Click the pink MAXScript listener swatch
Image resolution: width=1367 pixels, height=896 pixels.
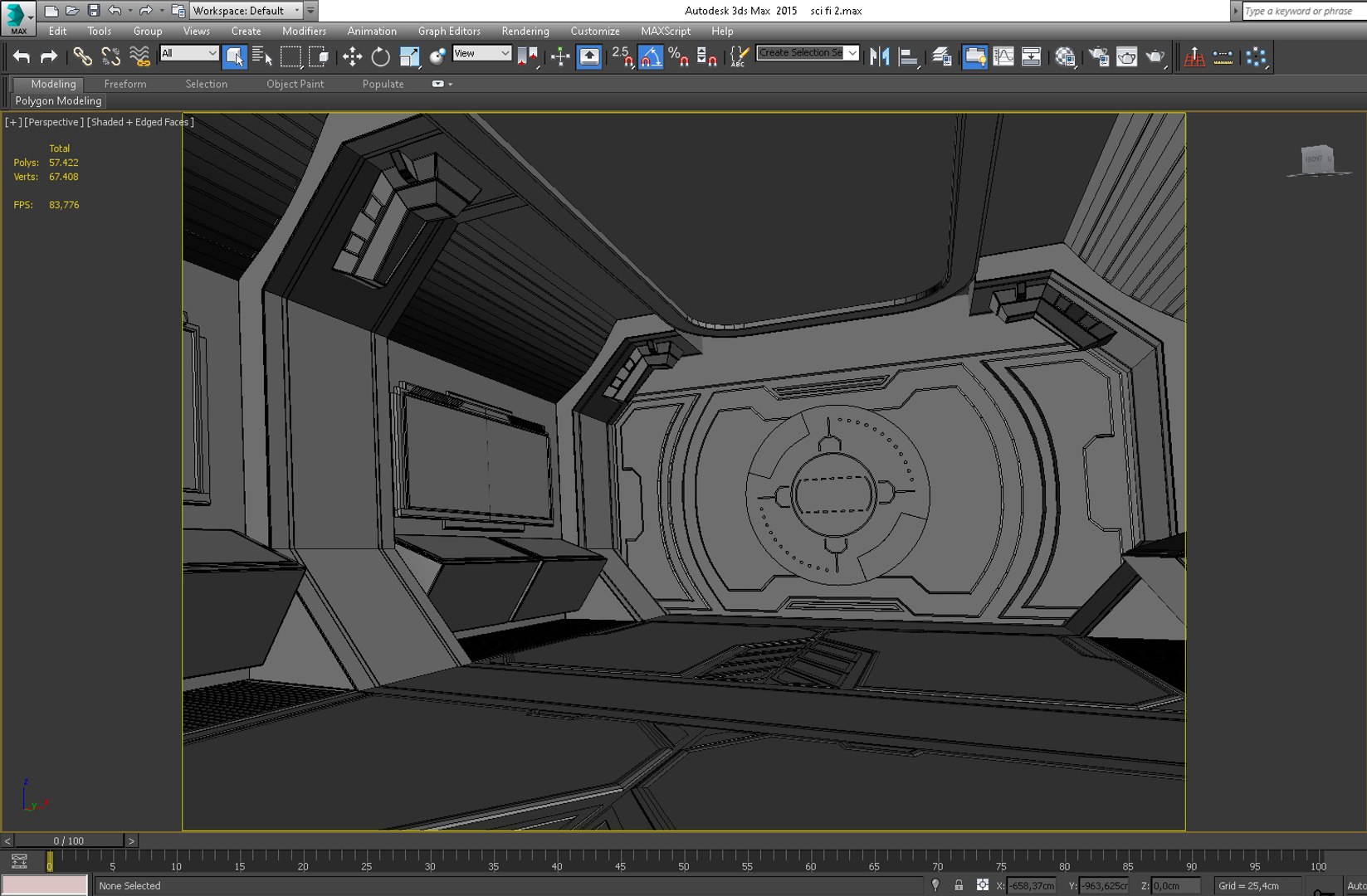[45, 885]
